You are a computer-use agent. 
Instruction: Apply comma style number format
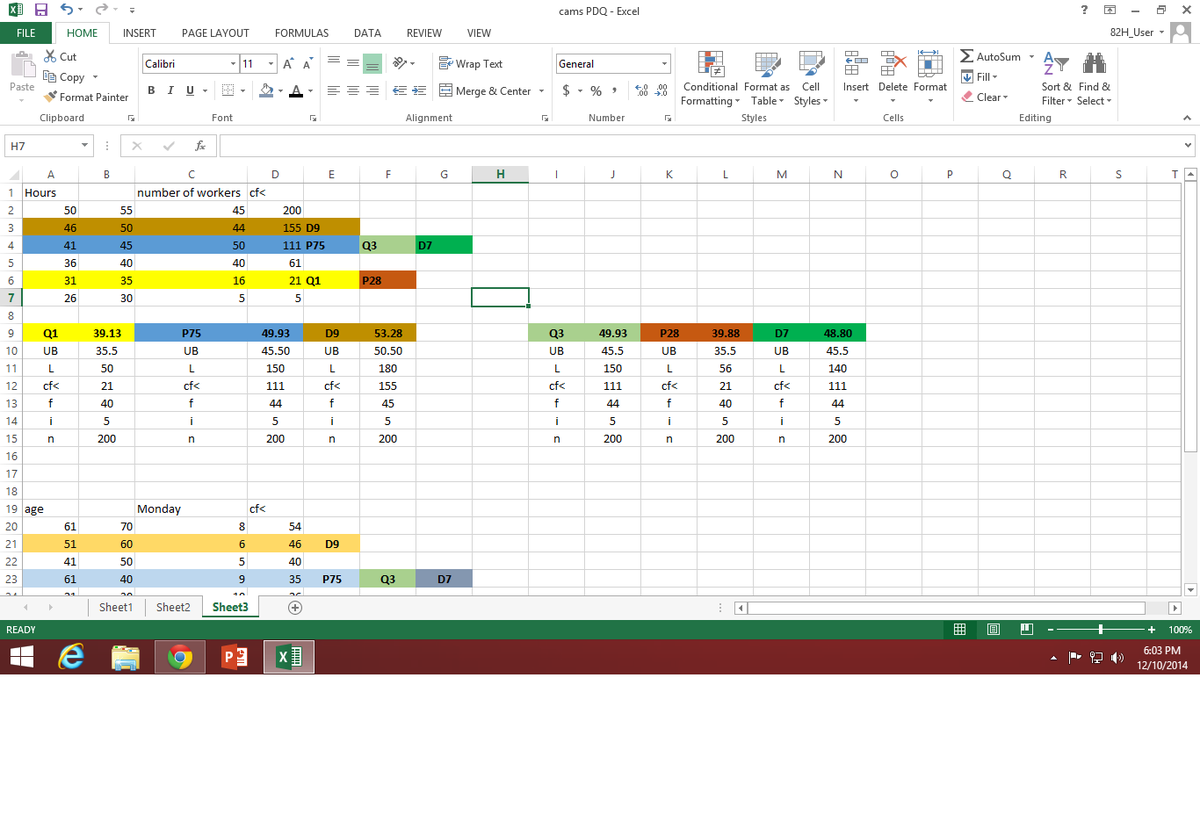point(615,91)
